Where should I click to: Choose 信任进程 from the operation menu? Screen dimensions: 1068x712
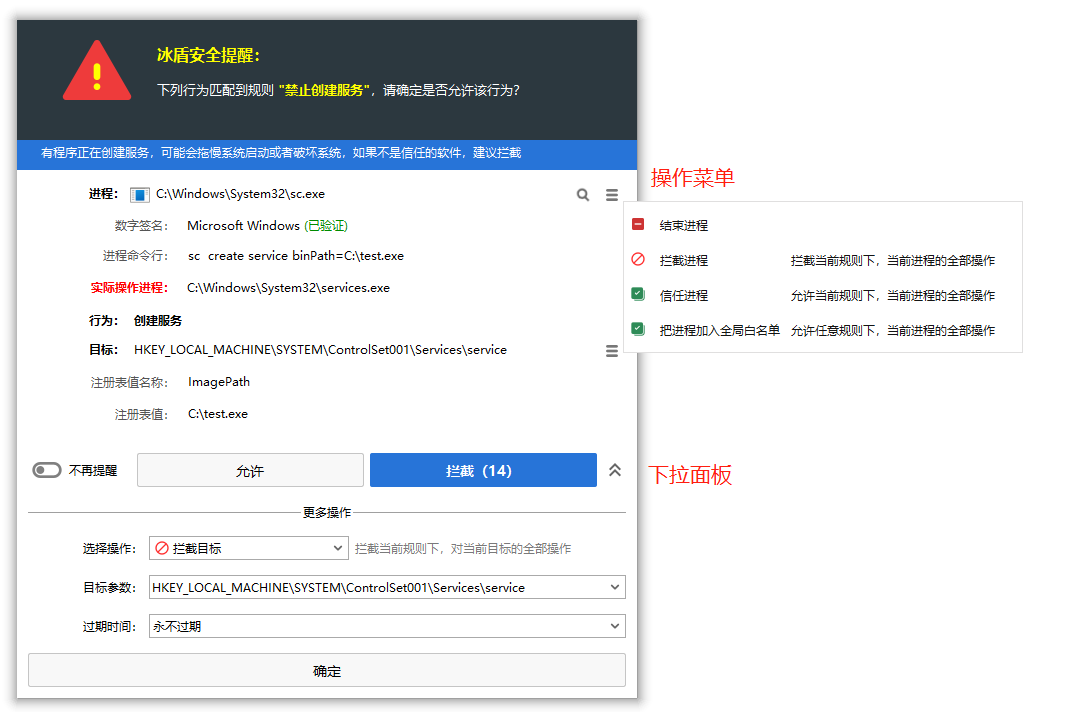point(684,296)
